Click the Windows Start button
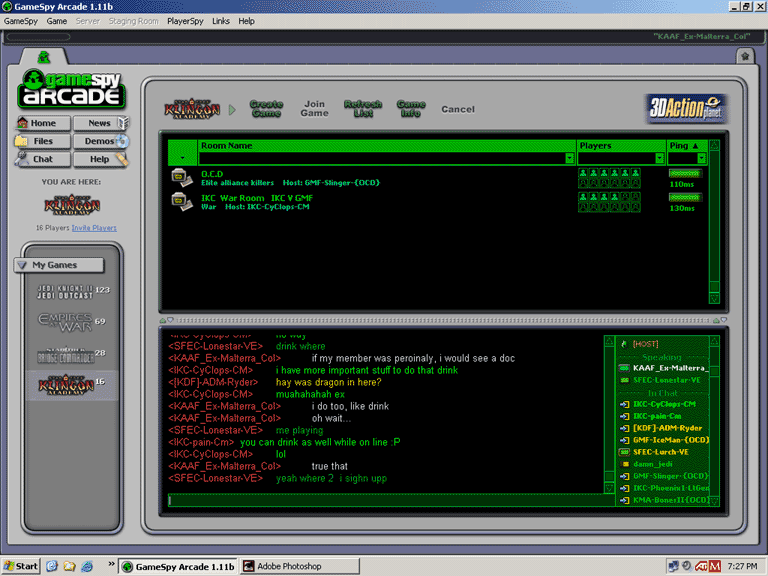768x576 pixels. 21,566
